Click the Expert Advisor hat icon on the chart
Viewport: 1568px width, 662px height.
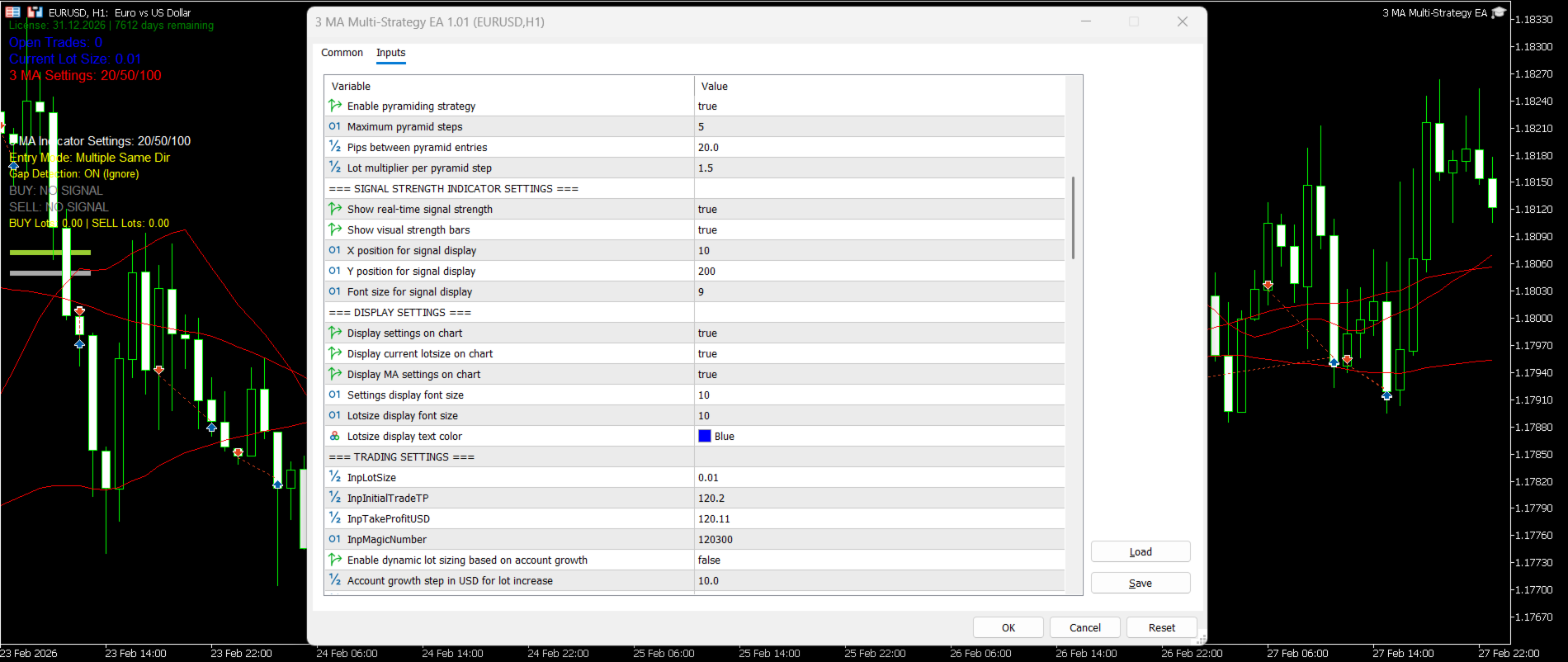tap(1499, 12)
